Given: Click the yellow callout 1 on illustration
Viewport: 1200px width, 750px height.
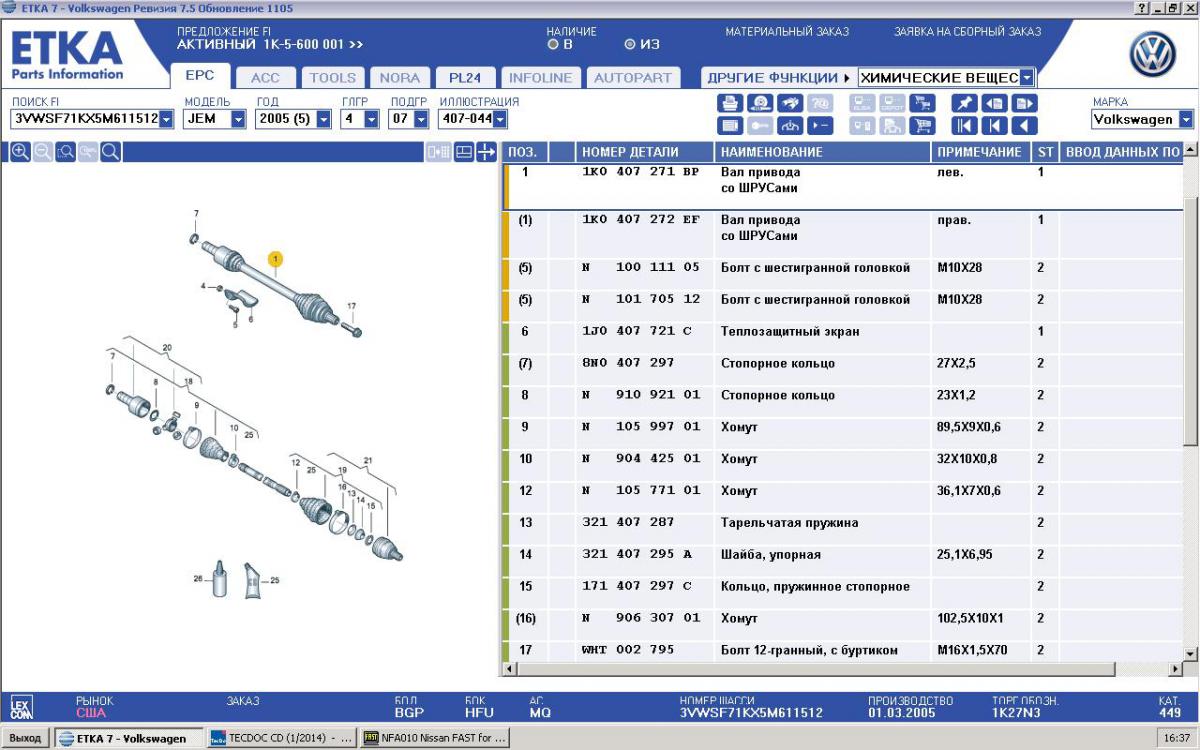Looking at the screenshot, I should tap(275, 260).
